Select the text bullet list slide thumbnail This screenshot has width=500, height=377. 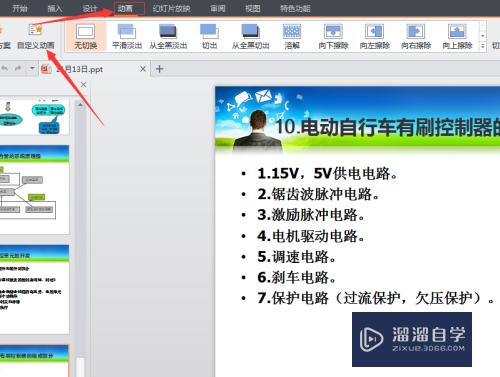34,289
